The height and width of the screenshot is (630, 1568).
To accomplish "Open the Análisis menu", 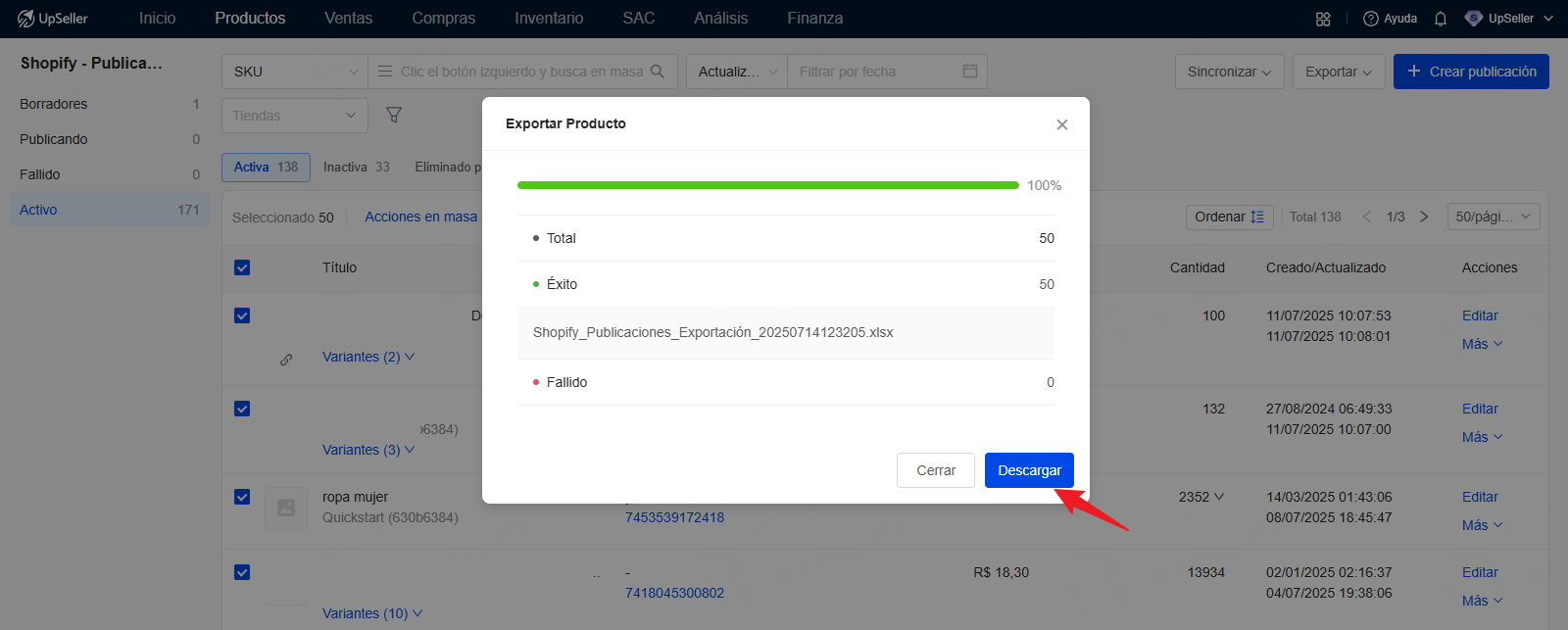I will 721,19.
